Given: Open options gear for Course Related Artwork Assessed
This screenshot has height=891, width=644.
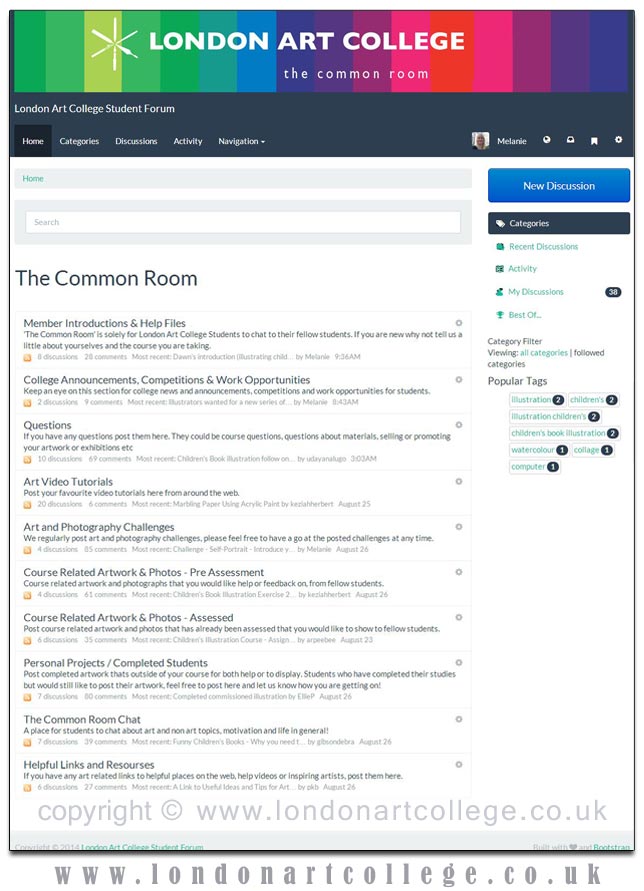Looking at the screenshot, I should 459,617.
